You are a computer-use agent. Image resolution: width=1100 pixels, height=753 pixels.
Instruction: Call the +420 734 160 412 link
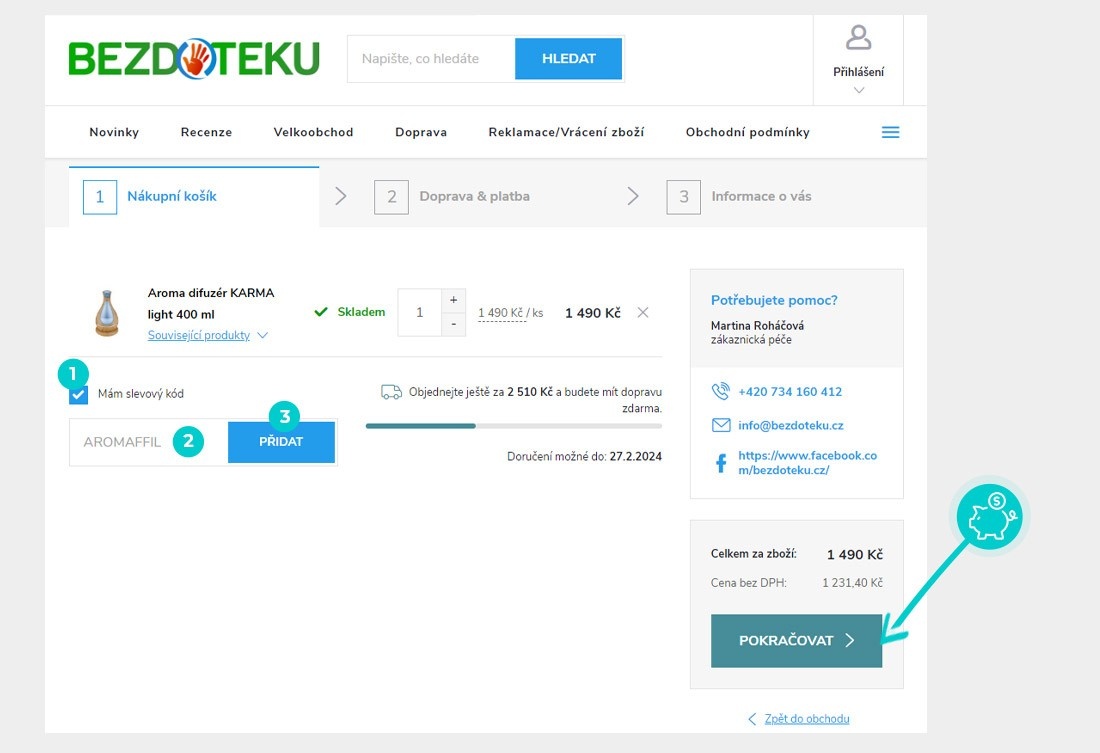790,392
